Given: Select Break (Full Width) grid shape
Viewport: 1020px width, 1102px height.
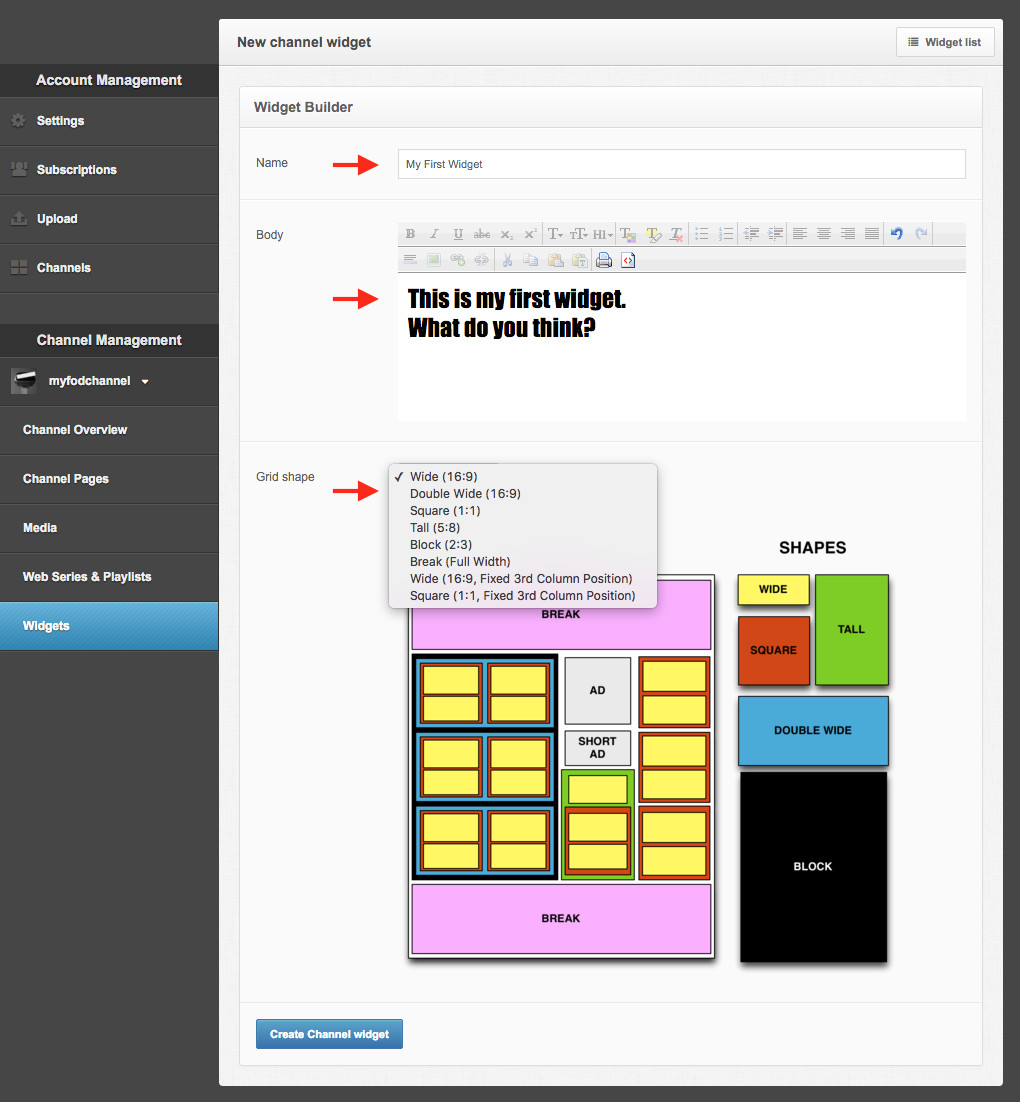Looking at the screenshot, I should 523,562.
